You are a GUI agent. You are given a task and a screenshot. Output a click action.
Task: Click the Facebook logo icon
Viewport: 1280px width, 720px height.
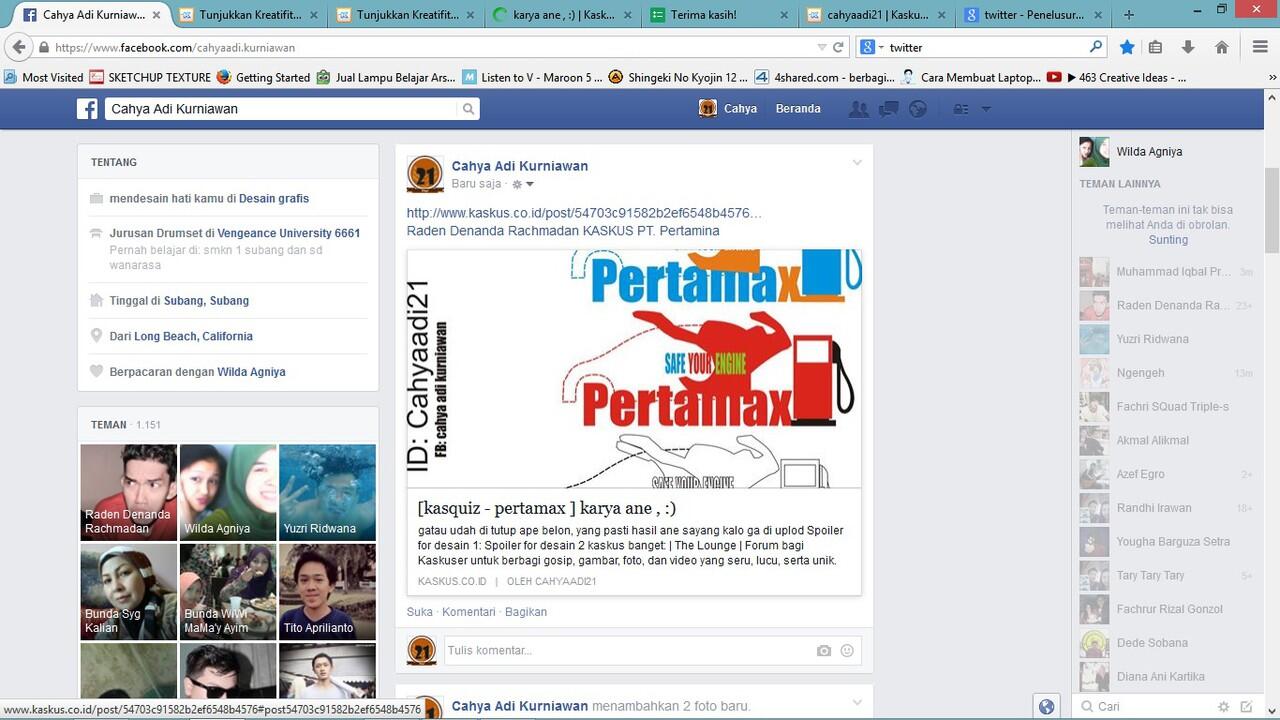point(87,109)
